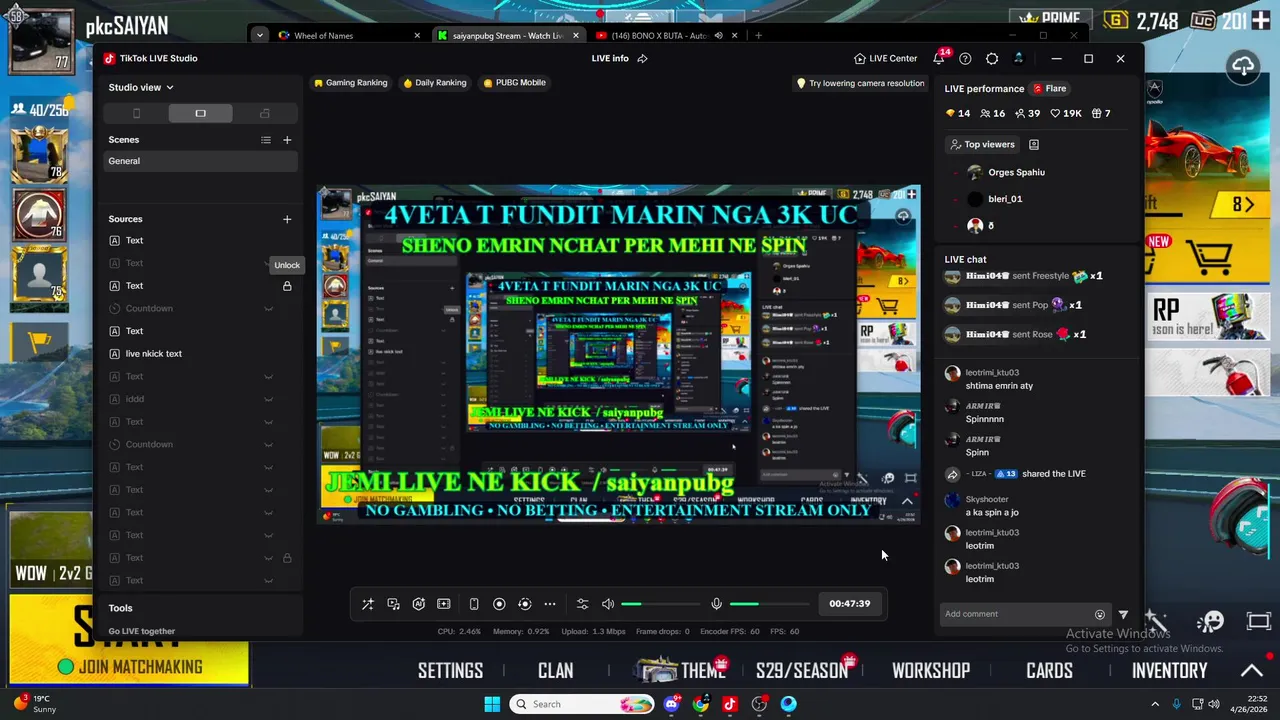
Task: Click the cloud download icon in game
Action: point(1243,67)
